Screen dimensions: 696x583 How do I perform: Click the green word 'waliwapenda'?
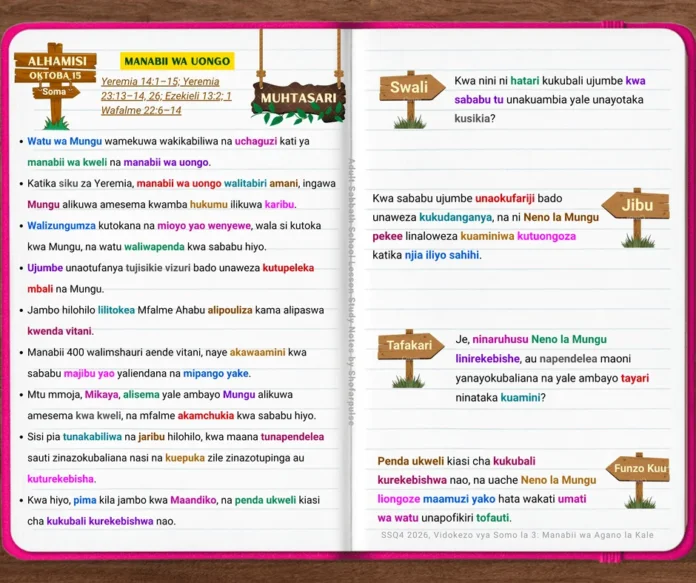pyautogui.click(x=154, y=246)
